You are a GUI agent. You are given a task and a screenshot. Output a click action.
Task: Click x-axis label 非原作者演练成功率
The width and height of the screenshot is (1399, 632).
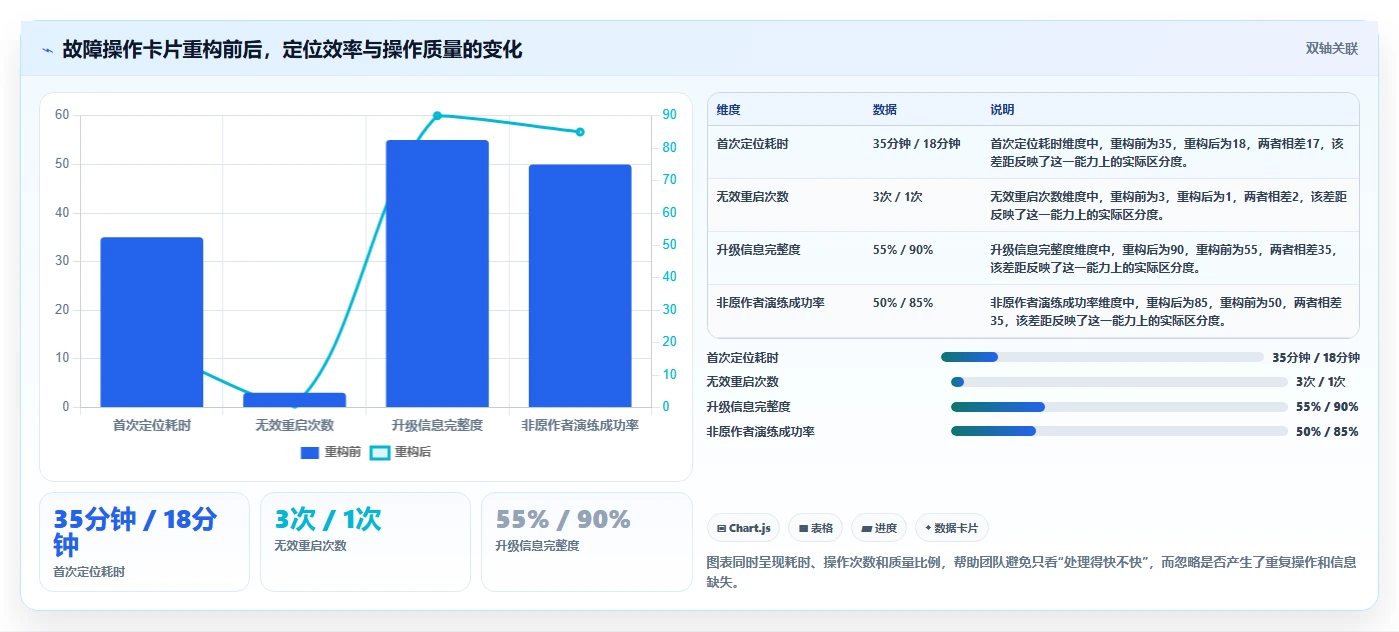[x=580, y=425]
